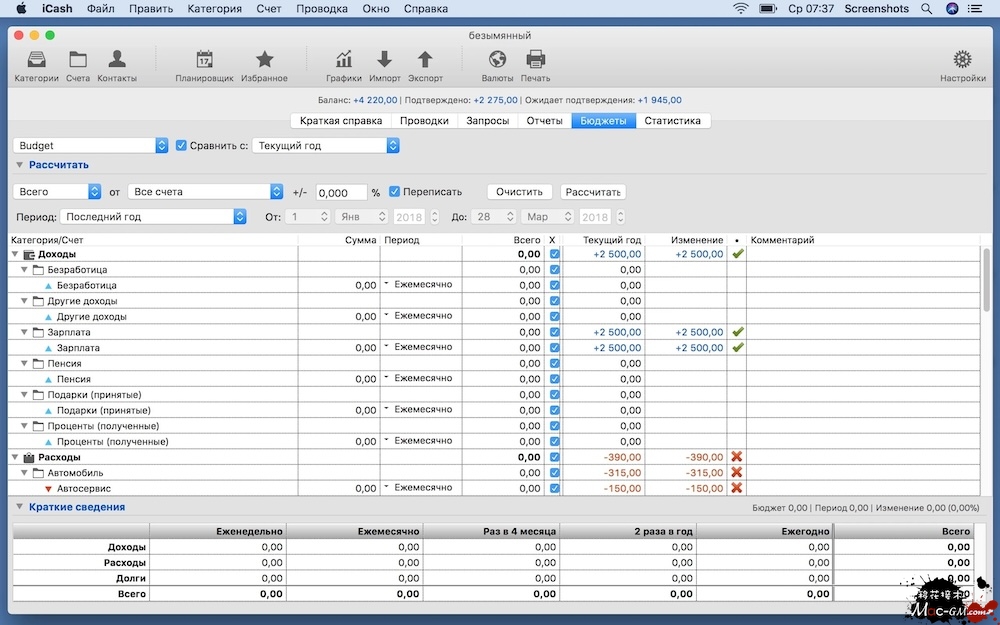Click the Счета folder icon
This screenshot has width=1000, height=625.
click(78, 60)
